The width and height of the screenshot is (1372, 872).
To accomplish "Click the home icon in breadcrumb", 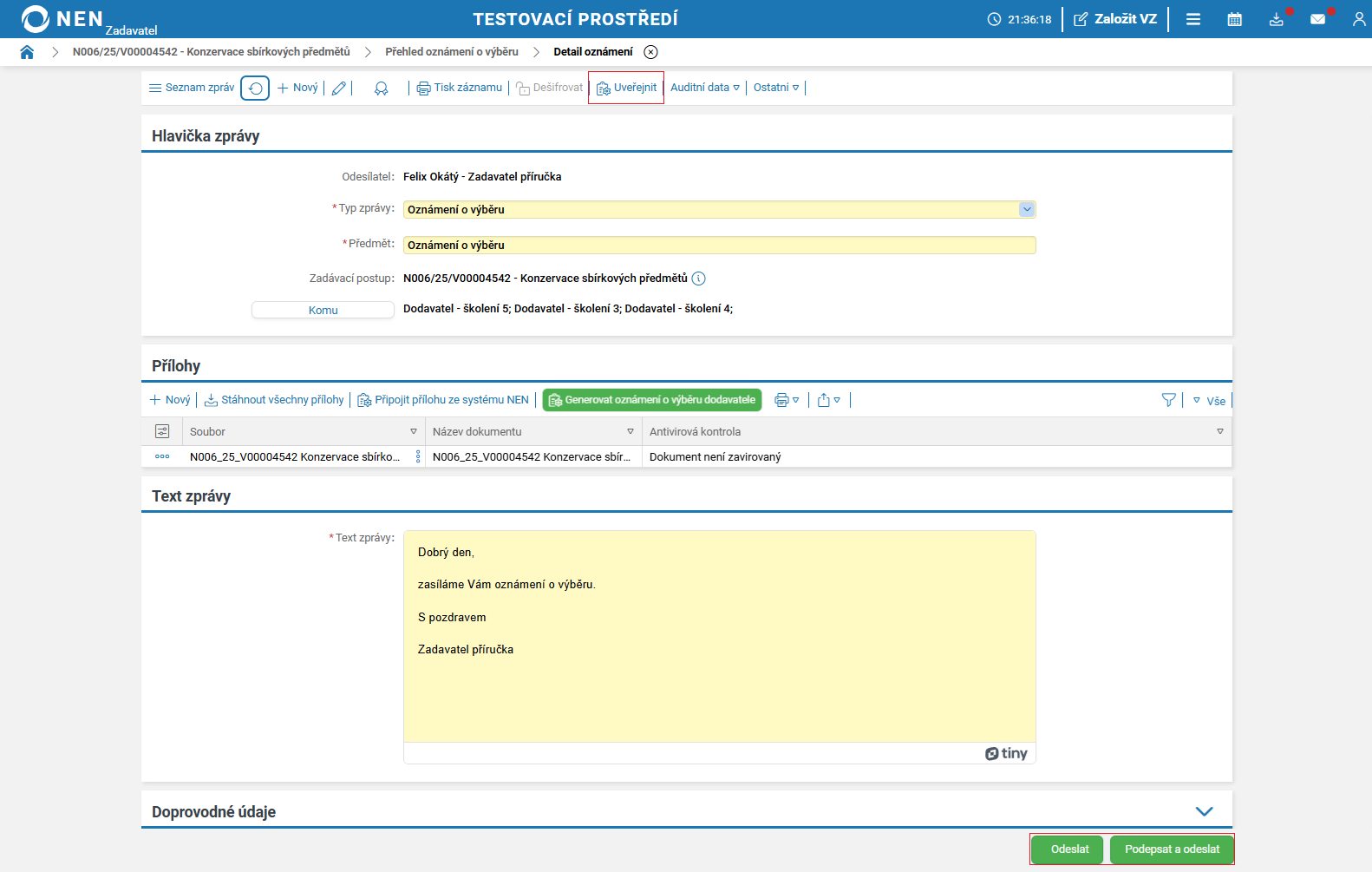I will click(x=27, y=52).
